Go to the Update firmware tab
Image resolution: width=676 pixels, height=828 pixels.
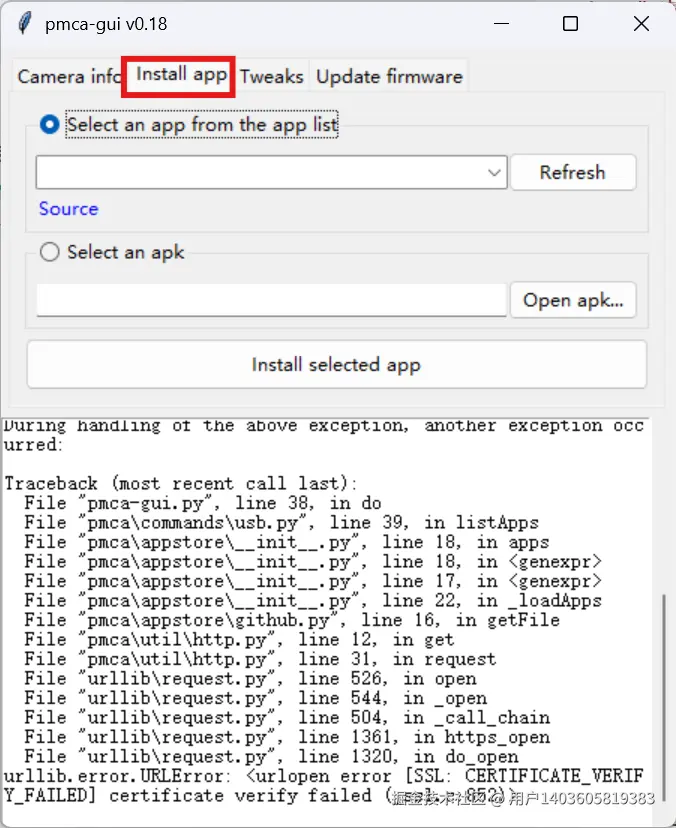point(389,77)
